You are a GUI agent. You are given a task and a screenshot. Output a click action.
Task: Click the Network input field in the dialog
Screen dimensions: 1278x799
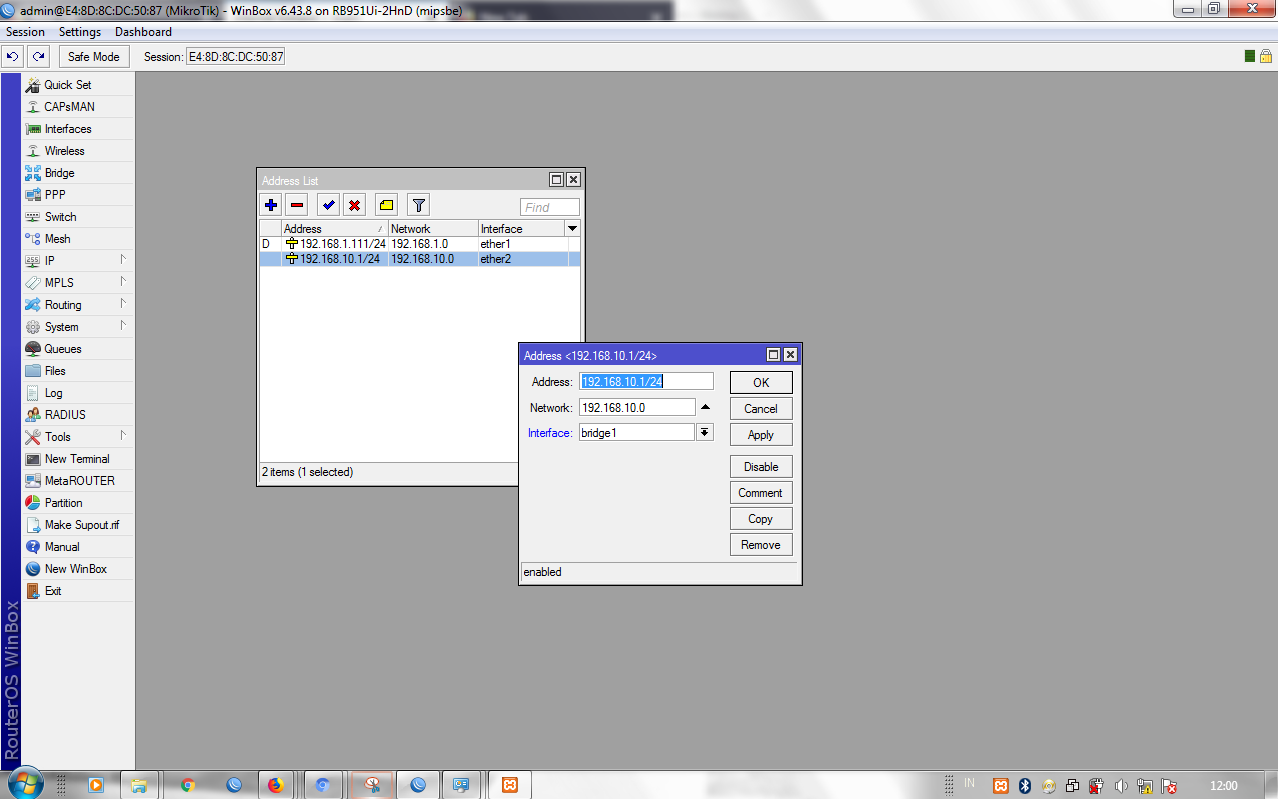[637, 407]
